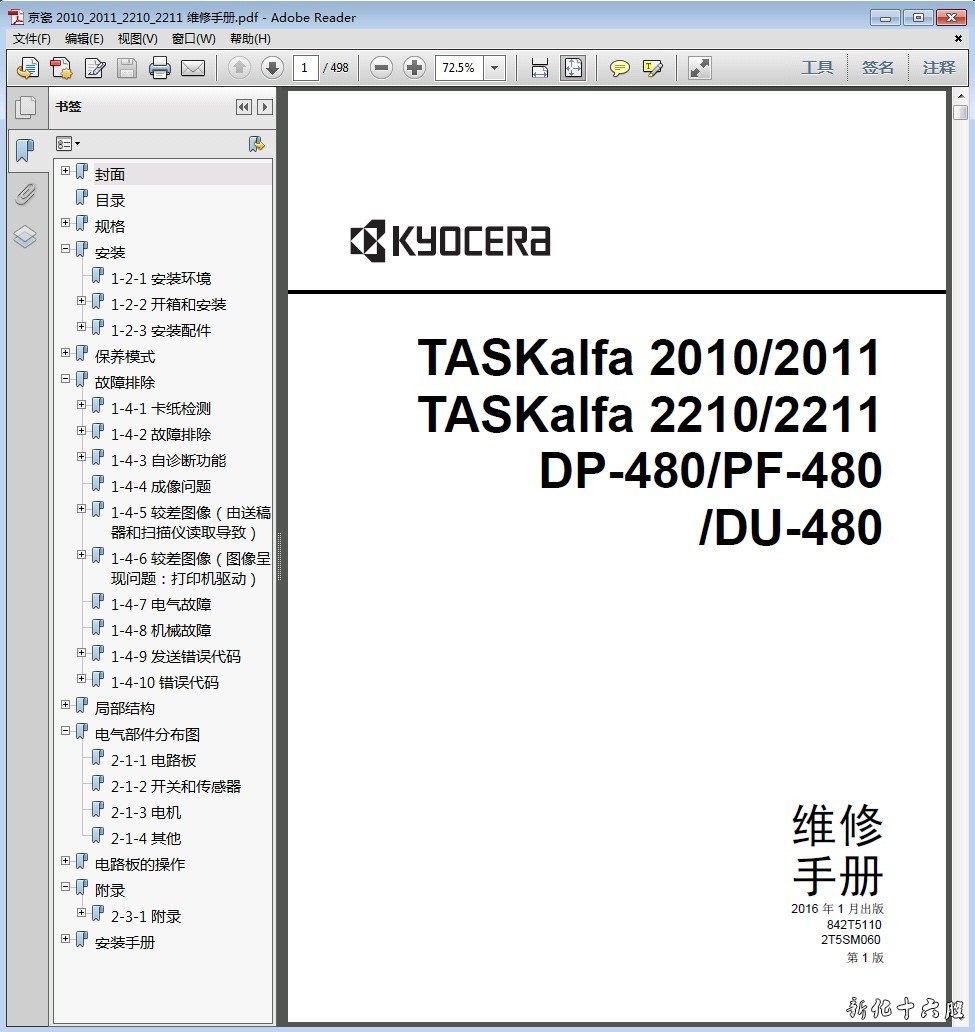Toggle fit one full page view
This screenshot has width=975, height=1032.
click(573, 68)
